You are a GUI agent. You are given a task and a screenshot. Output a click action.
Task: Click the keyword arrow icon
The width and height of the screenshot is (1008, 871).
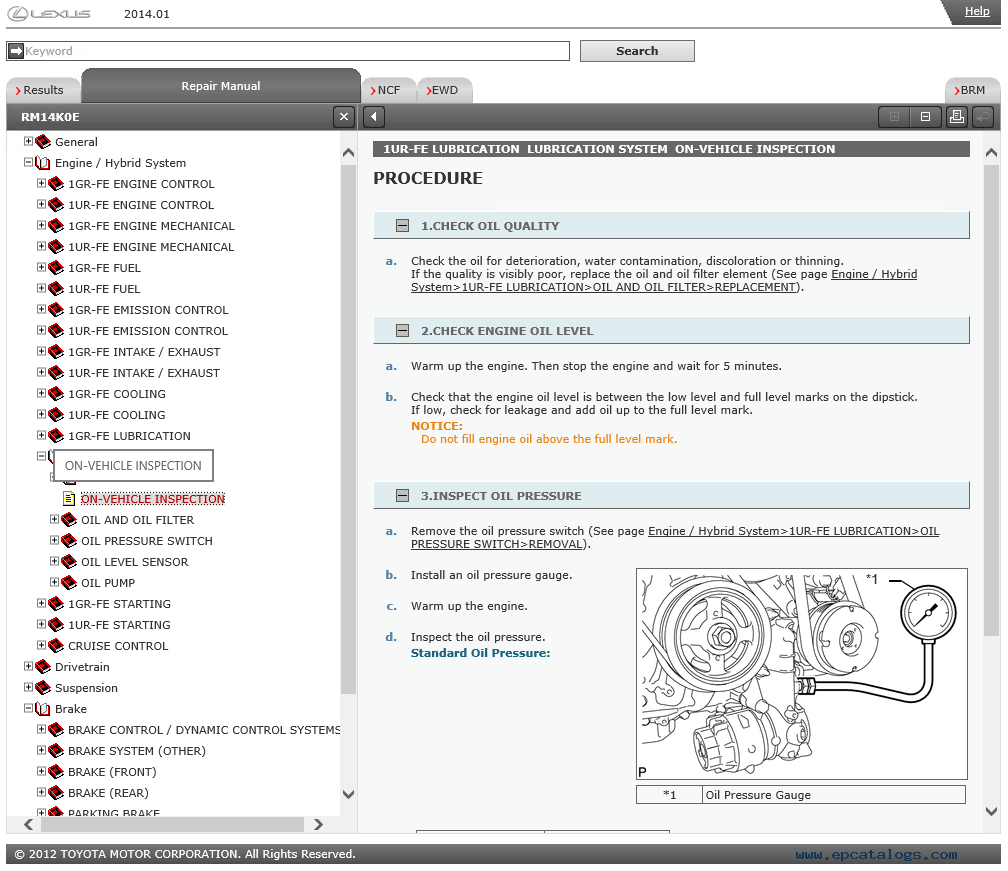16,51
